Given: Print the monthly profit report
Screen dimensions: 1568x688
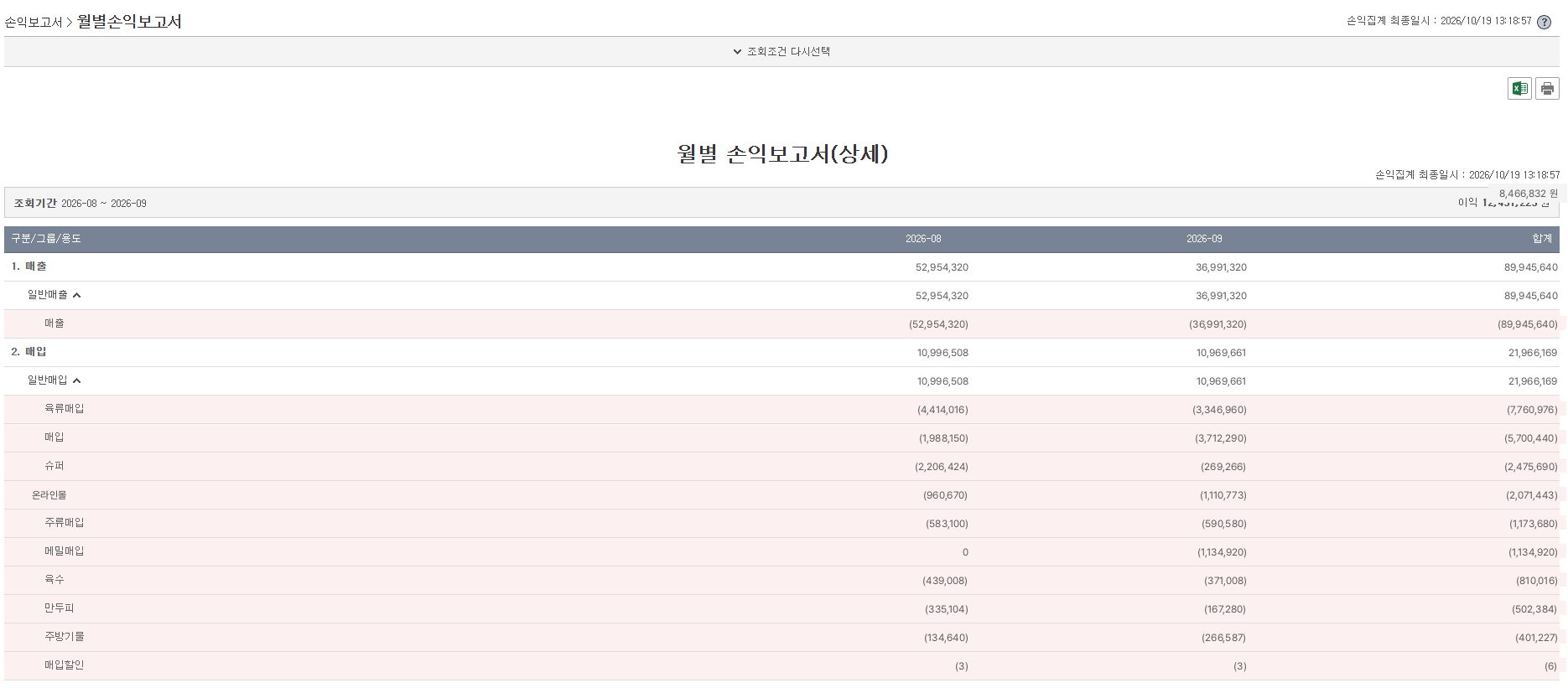Looking at the screenshot, I should tap(1547, 88).
